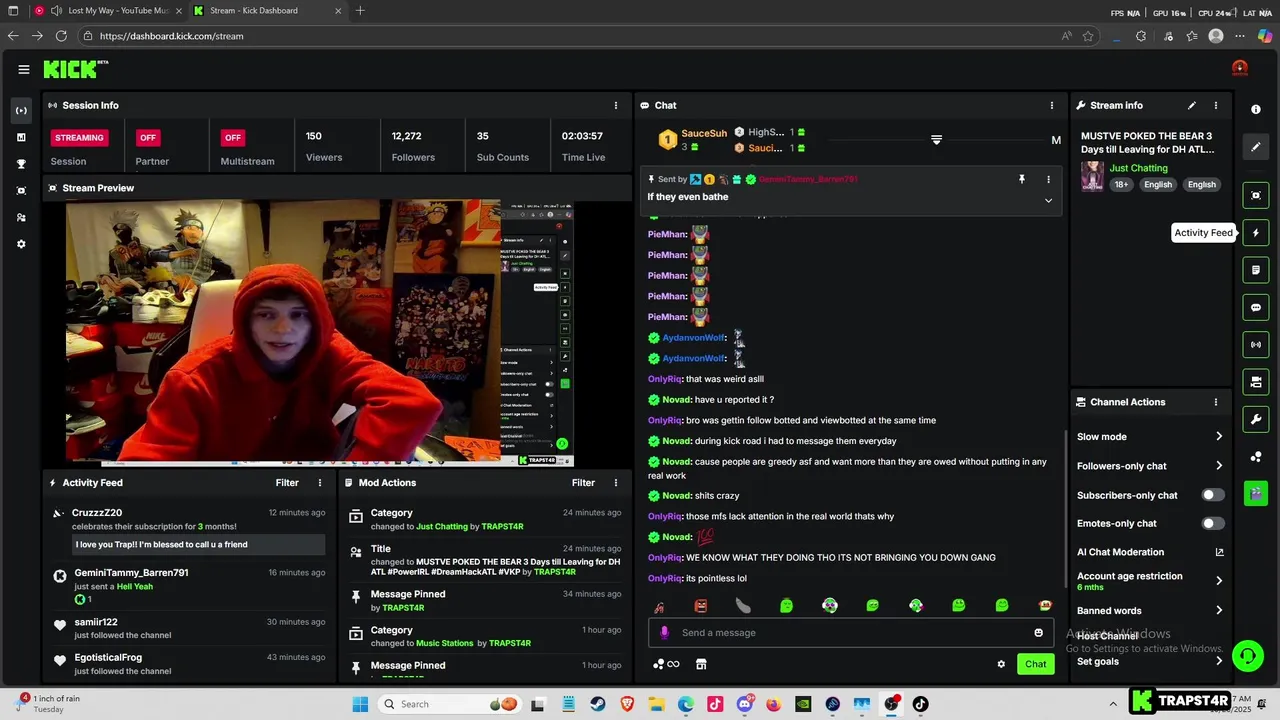Click Filter in the Mod Actions panel
Viewport: 1280px width, 720px height.
583,483
